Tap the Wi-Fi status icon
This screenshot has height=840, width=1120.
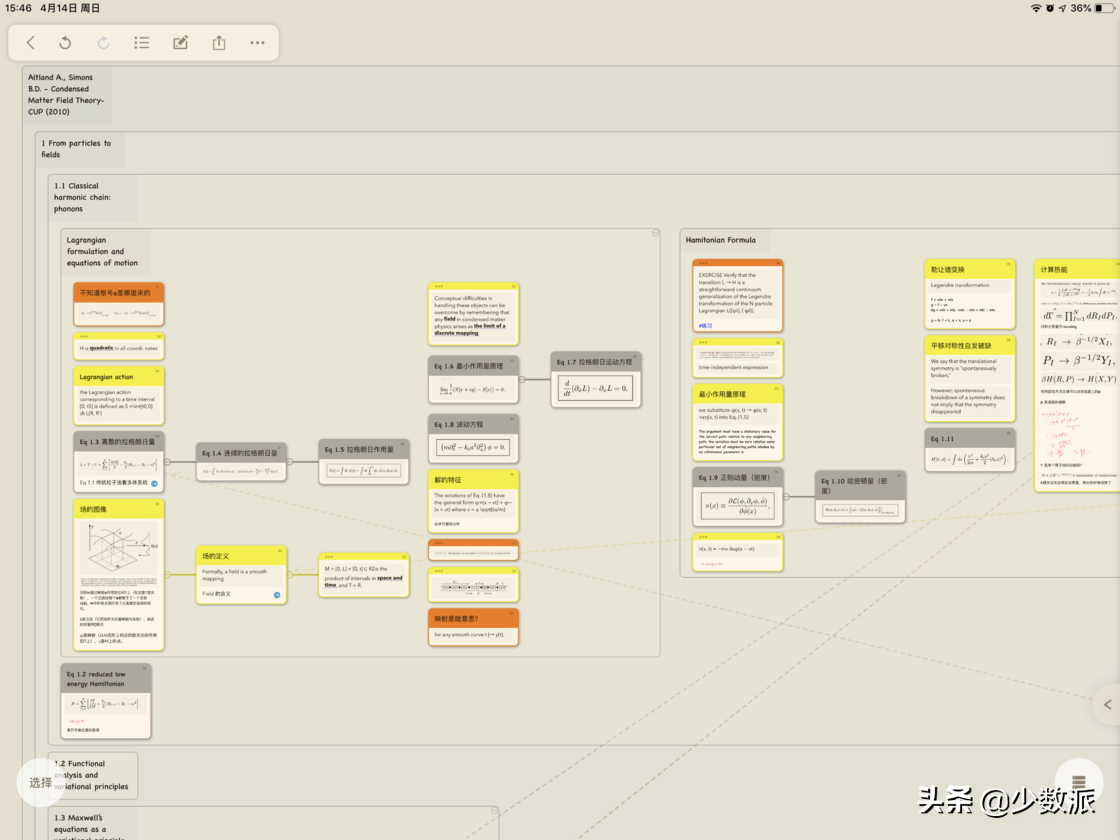(1036, 8)
